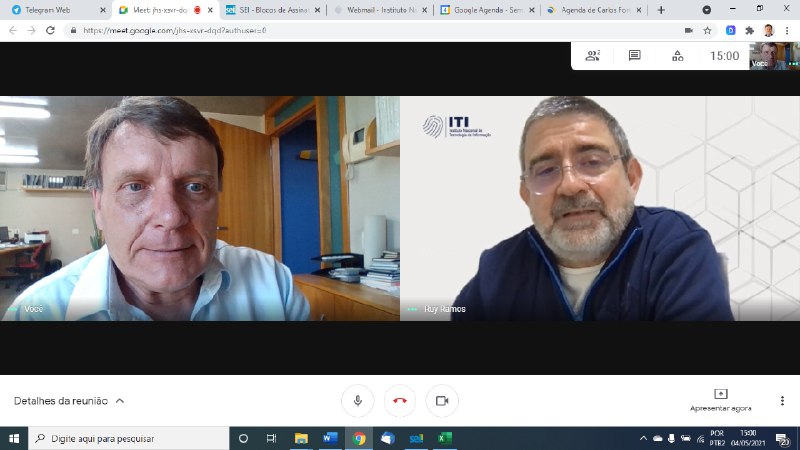Screen dimensions: 800x450
Task: Switch to the Telegram Web tab
Action: tap(54, 10)
